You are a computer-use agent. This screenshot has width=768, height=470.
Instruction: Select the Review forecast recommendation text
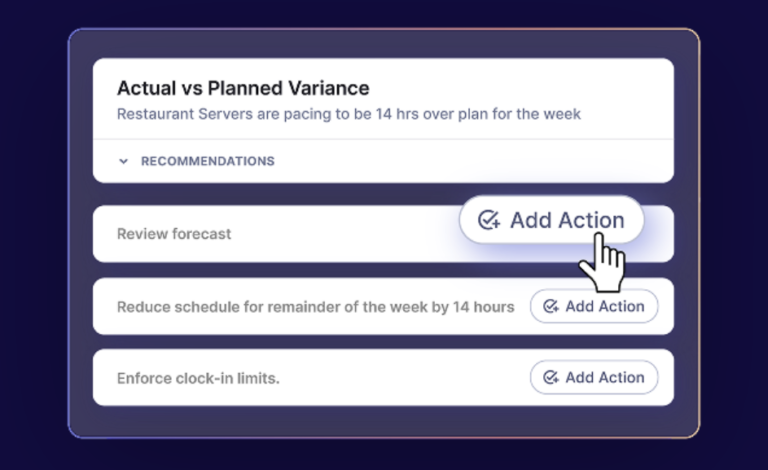point(174,234)
